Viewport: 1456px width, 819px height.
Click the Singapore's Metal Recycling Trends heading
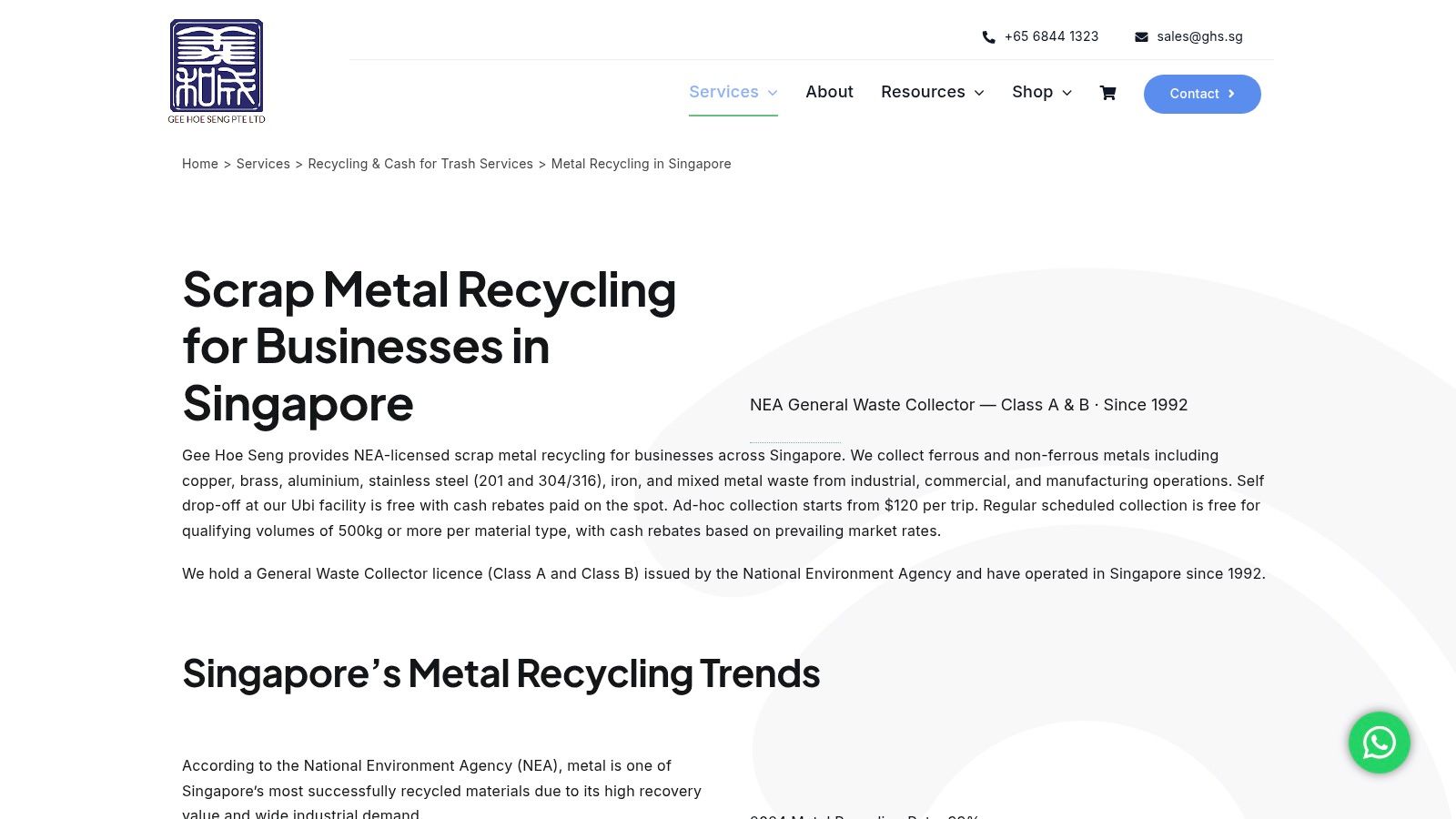[501, 673]
